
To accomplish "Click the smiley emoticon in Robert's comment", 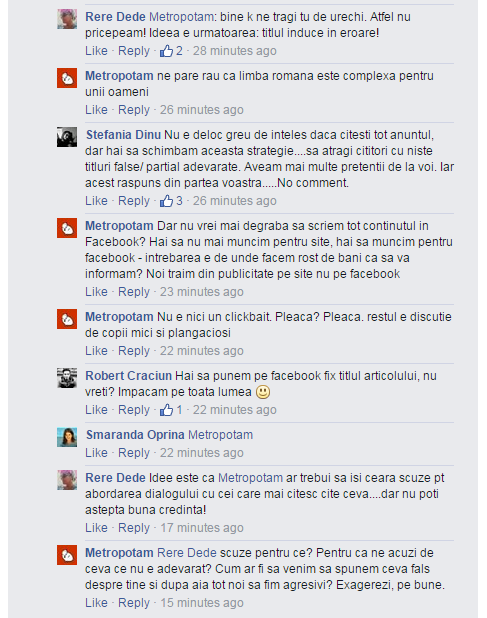I will (263, 392).
